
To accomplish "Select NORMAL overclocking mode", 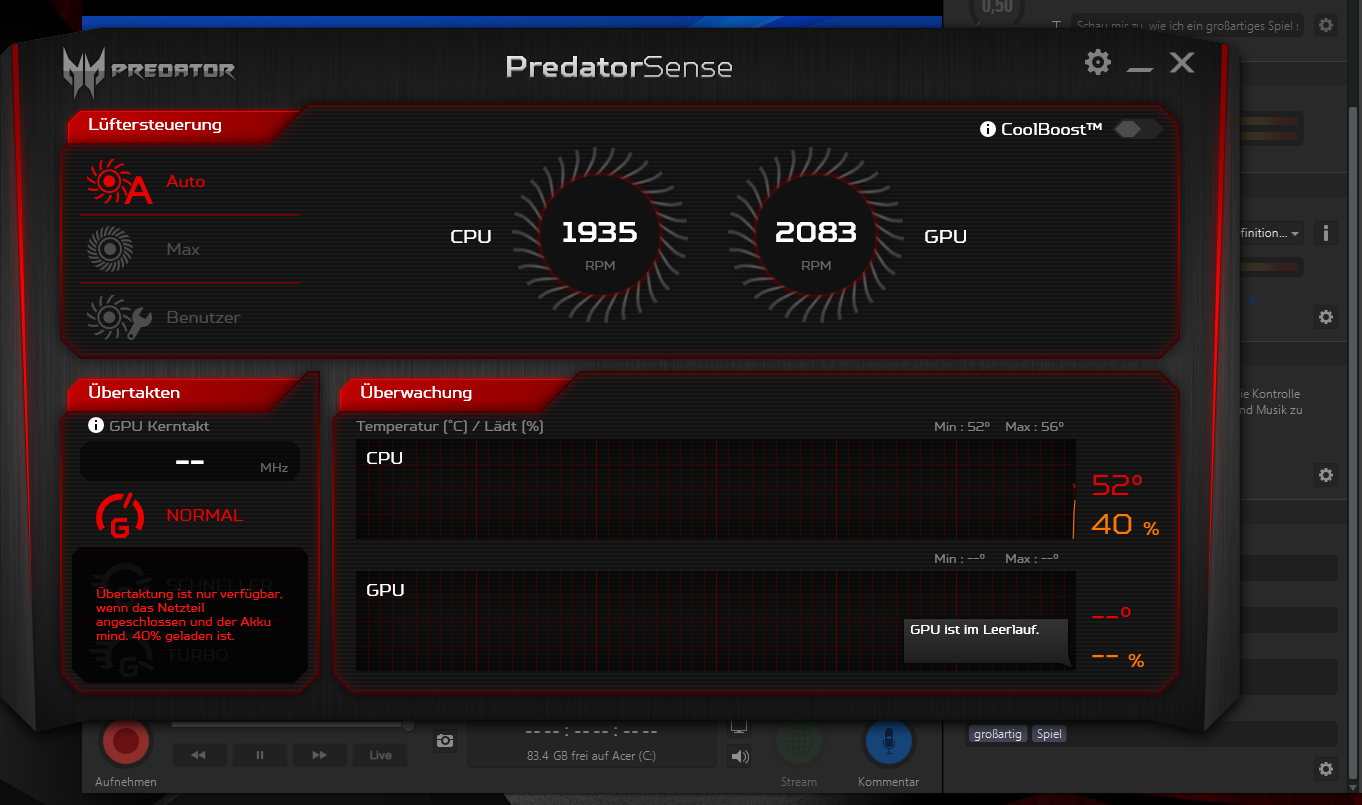I will [x=204, y=516].
